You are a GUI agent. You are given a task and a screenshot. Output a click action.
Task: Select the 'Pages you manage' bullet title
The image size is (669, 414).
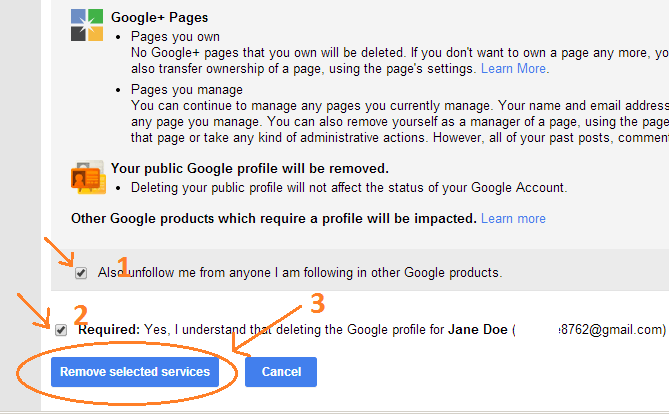click(187, 90)
